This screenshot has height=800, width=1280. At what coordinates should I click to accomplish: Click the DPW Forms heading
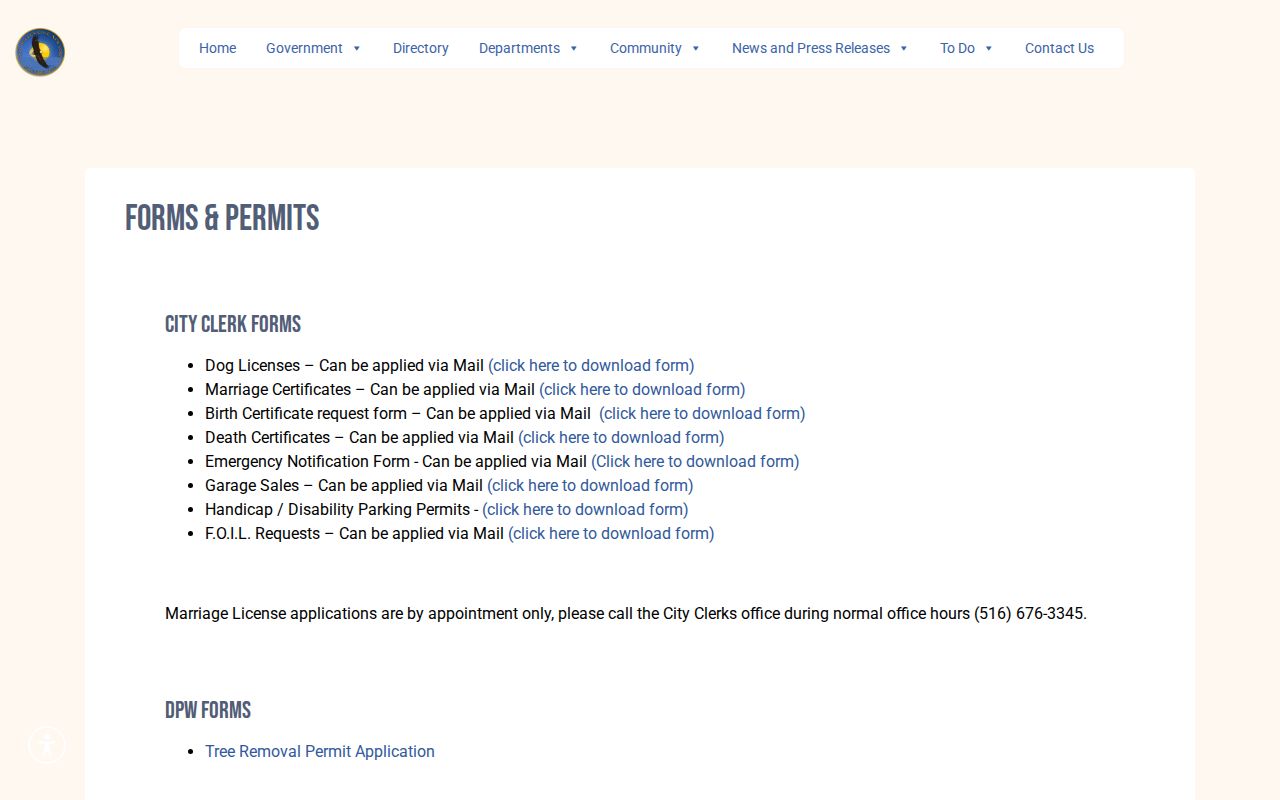tap(208, 710)
